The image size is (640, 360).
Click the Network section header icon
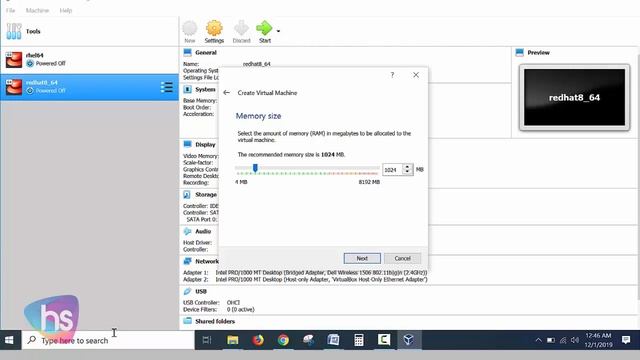(x=187, y=261)
